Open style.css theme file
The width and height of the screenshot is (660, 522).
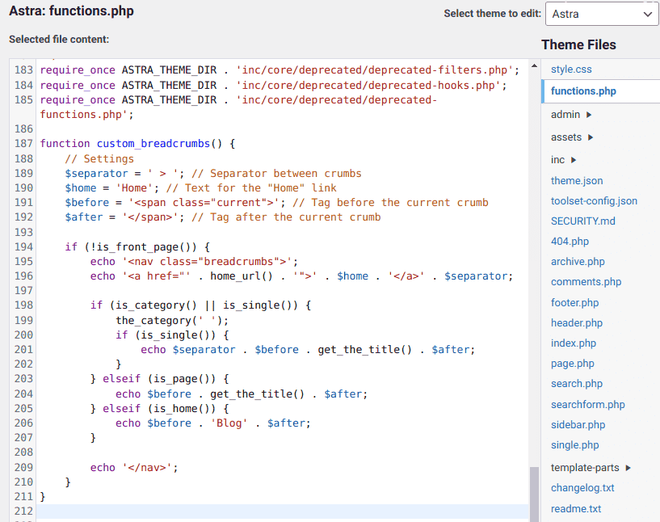(571, 69)
